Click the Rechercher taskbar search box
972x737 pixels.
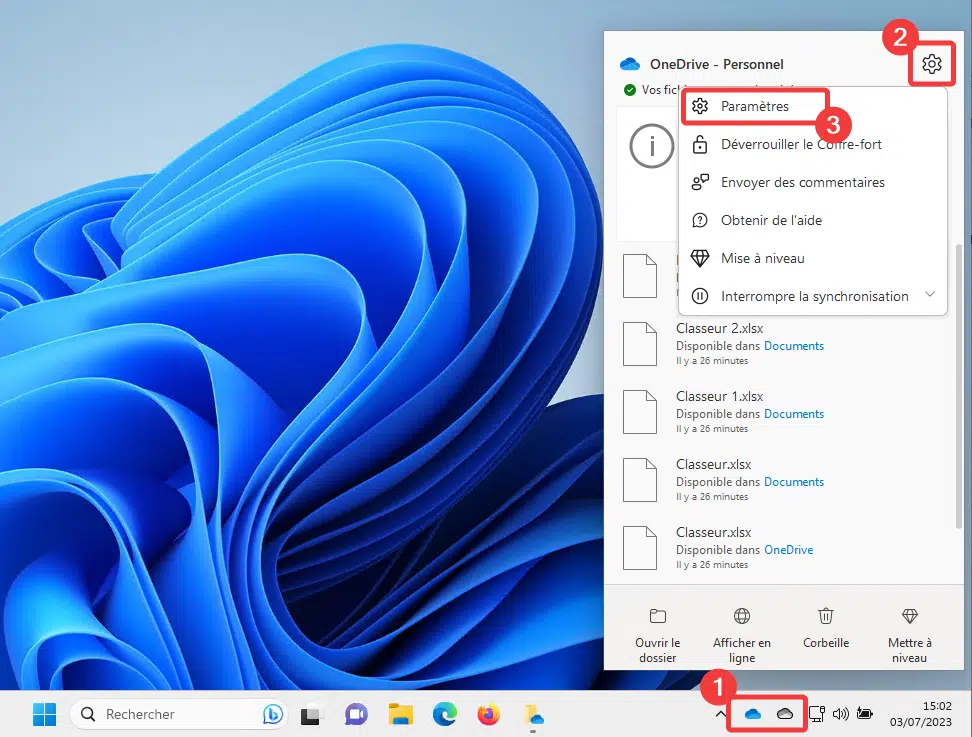pyautogui.click(x=178, y=714)
